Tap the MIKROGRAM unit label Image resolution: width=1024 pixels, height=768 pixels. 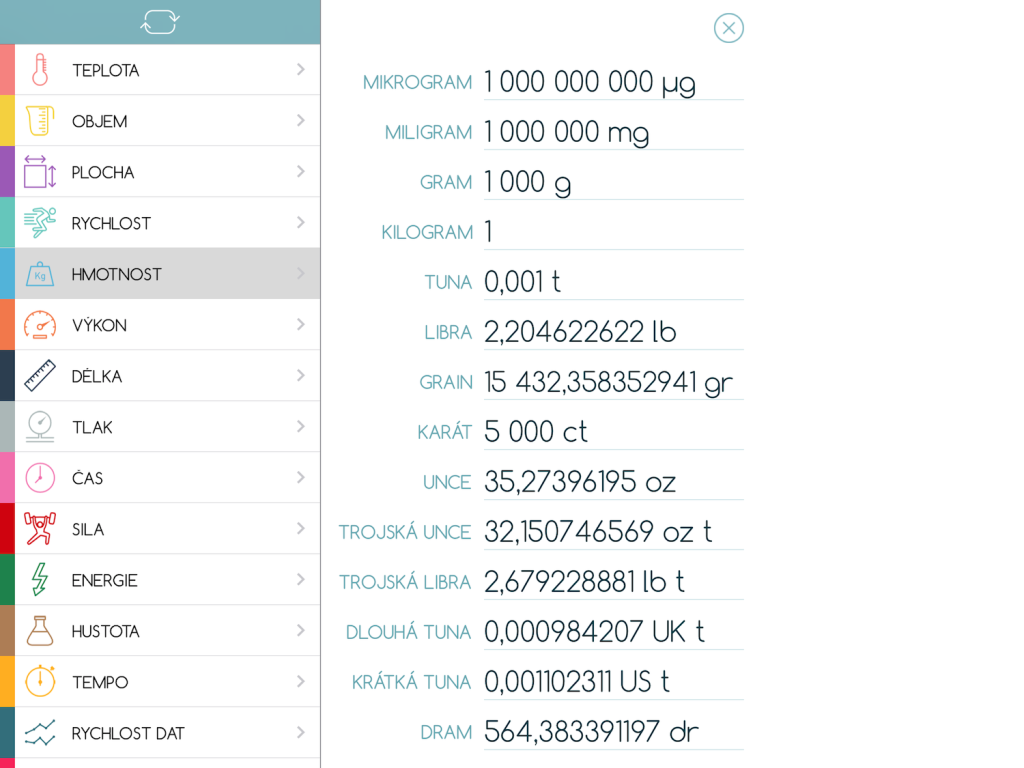click(x=417, y=82)
